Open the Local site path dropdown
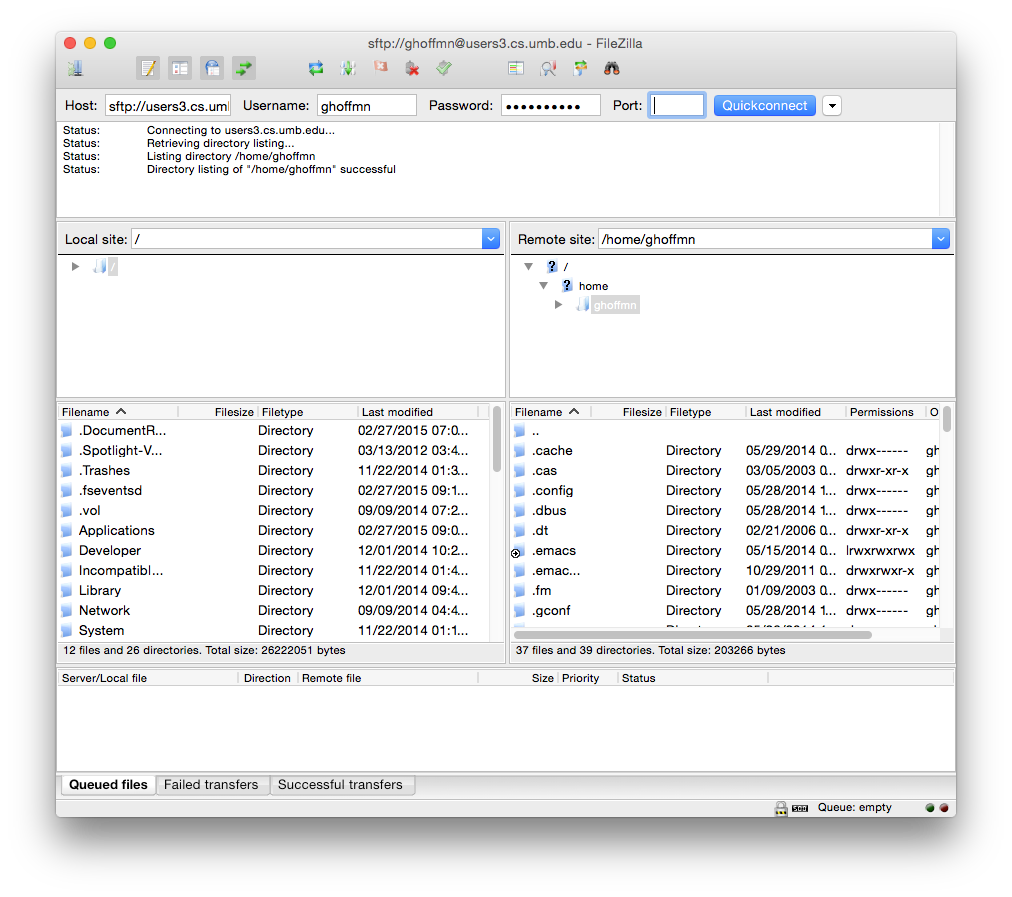The image size is (1012, 897). (x=491, y=239)
